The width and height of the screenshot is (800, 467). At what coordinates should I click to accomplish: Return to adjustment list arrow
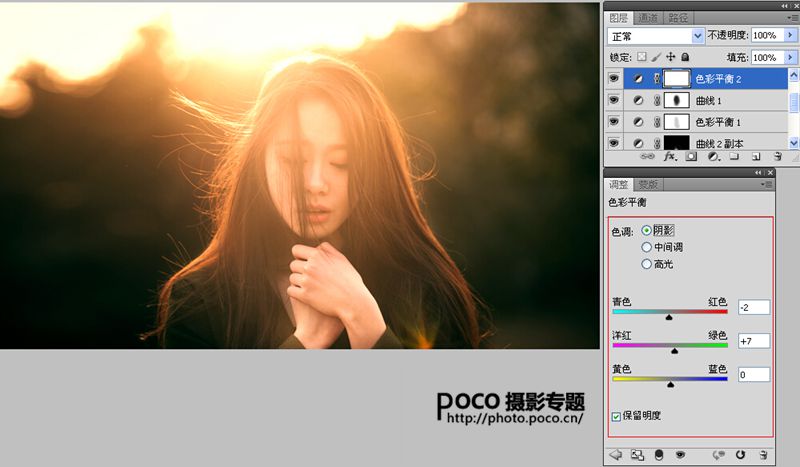[x=616, y=454]
